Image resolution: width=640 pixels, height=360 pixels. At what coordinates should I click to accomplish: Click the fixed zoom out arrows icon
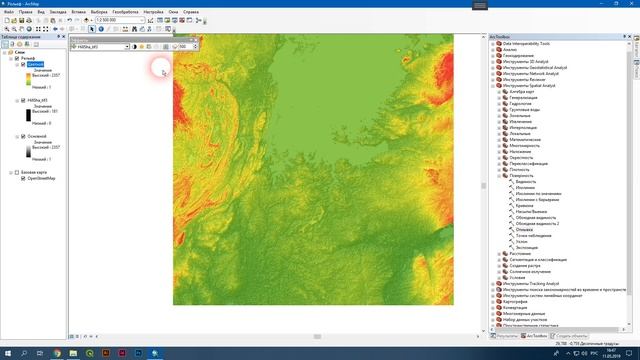(x=46, y=29)
